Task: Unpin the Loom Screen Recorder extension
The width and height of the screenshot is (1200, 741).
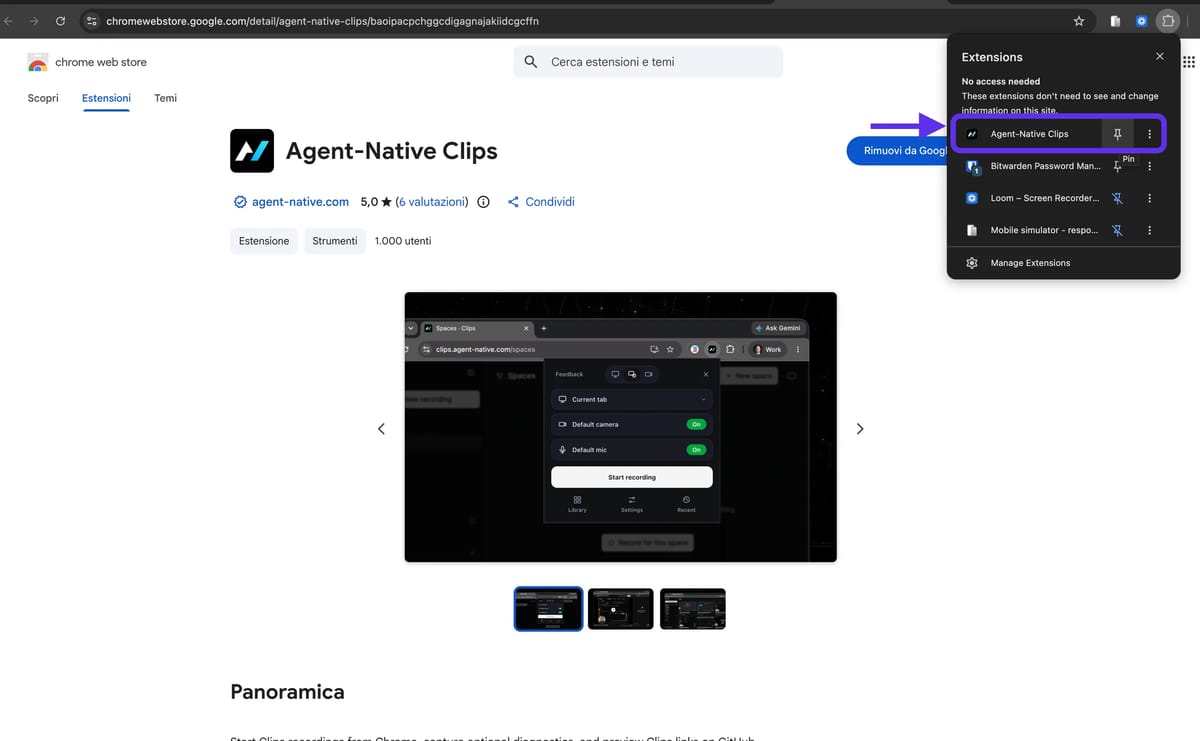Action: [x=1117, y=198]
